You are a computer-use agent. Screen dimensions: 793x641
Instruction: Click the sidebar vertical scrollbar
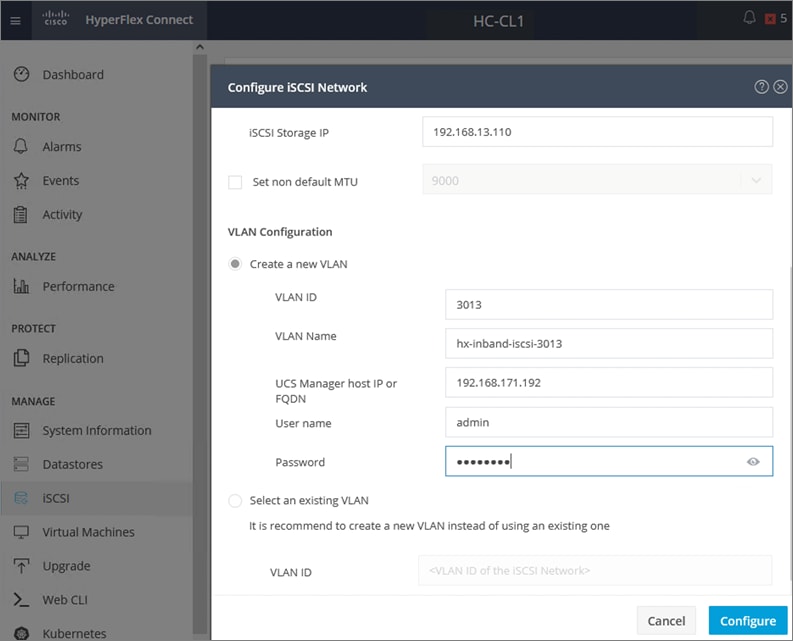tap(200, 344)
